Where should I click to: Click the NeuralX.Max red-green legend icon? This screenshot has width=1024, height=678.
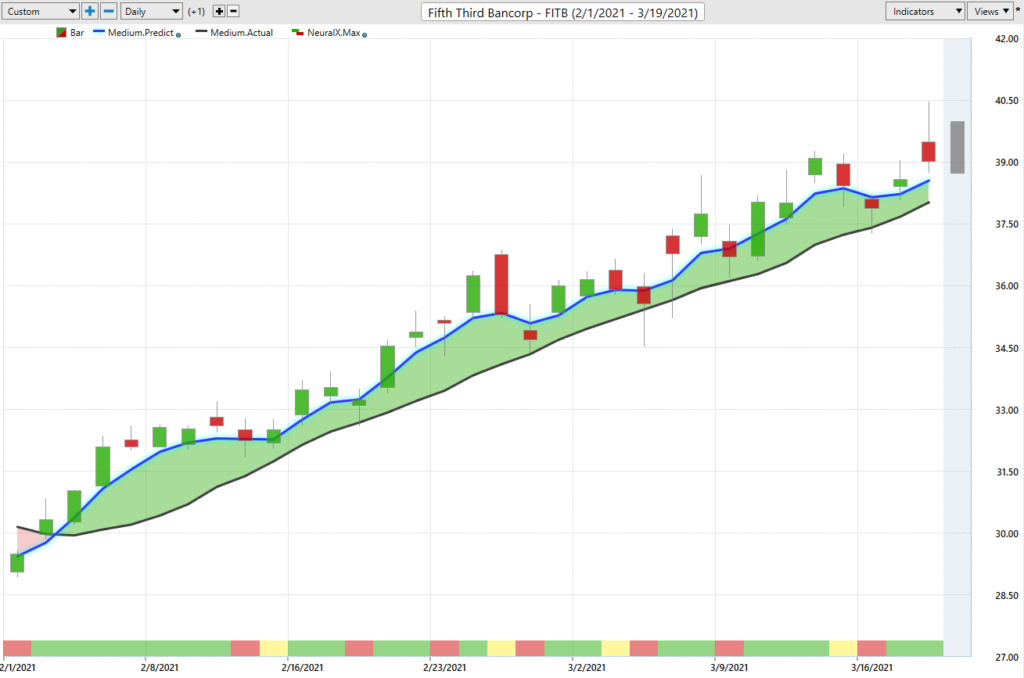point(298,33)
